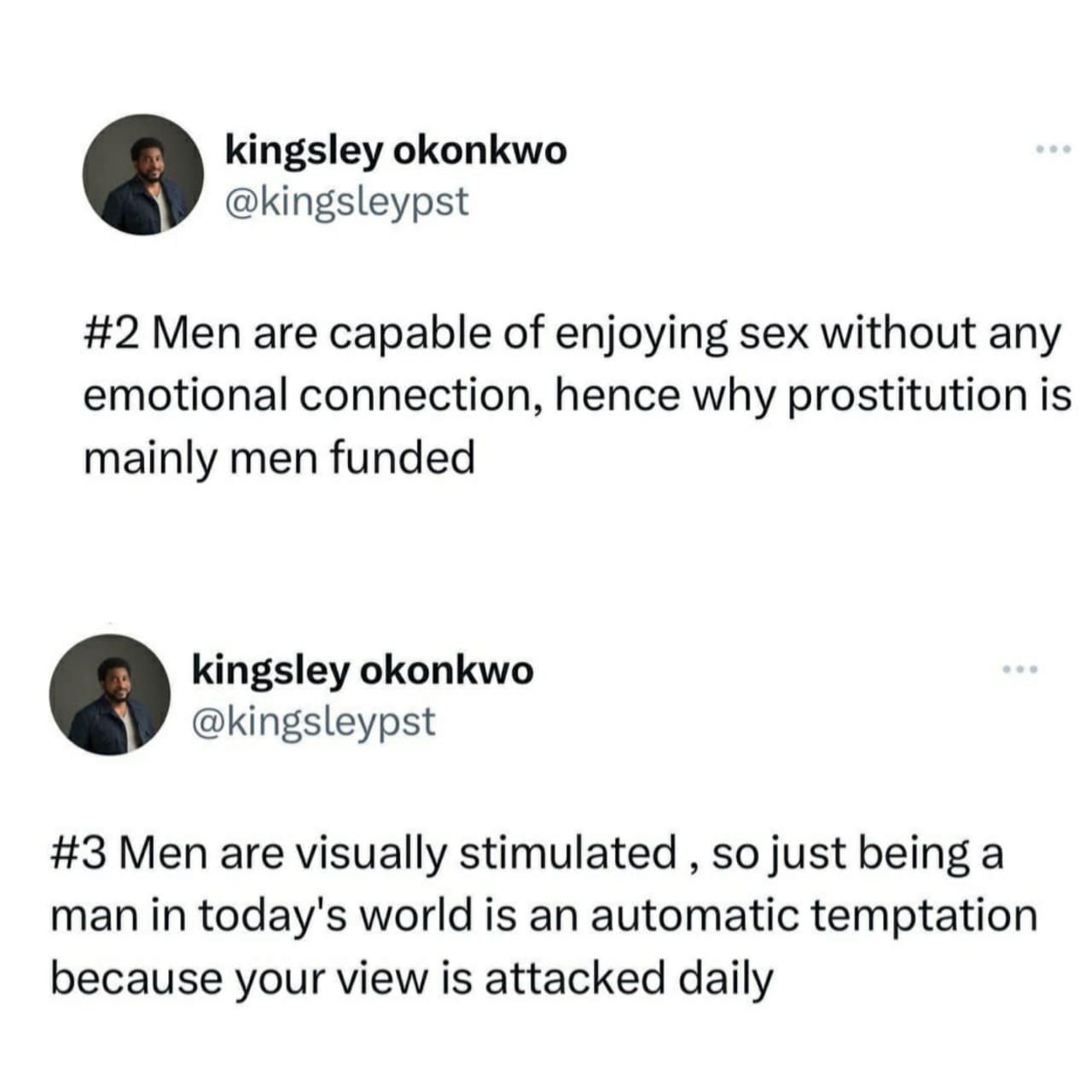The height and width of the screenshot is (1092, 1092).
Task: Open the three-dot menu on the #2 tweet
Action: click(1052, 150)
